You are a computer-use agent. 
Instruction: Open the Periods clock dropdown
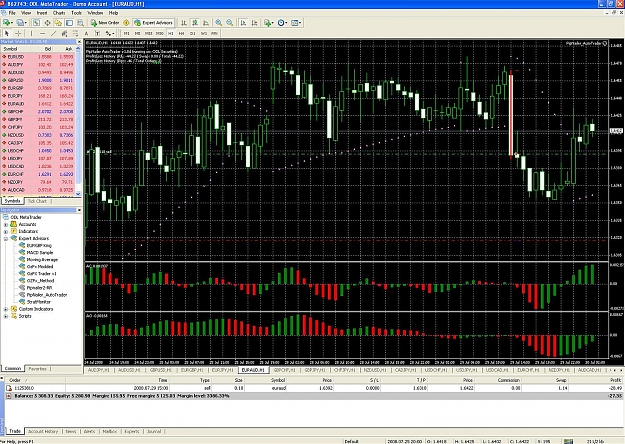282,23
